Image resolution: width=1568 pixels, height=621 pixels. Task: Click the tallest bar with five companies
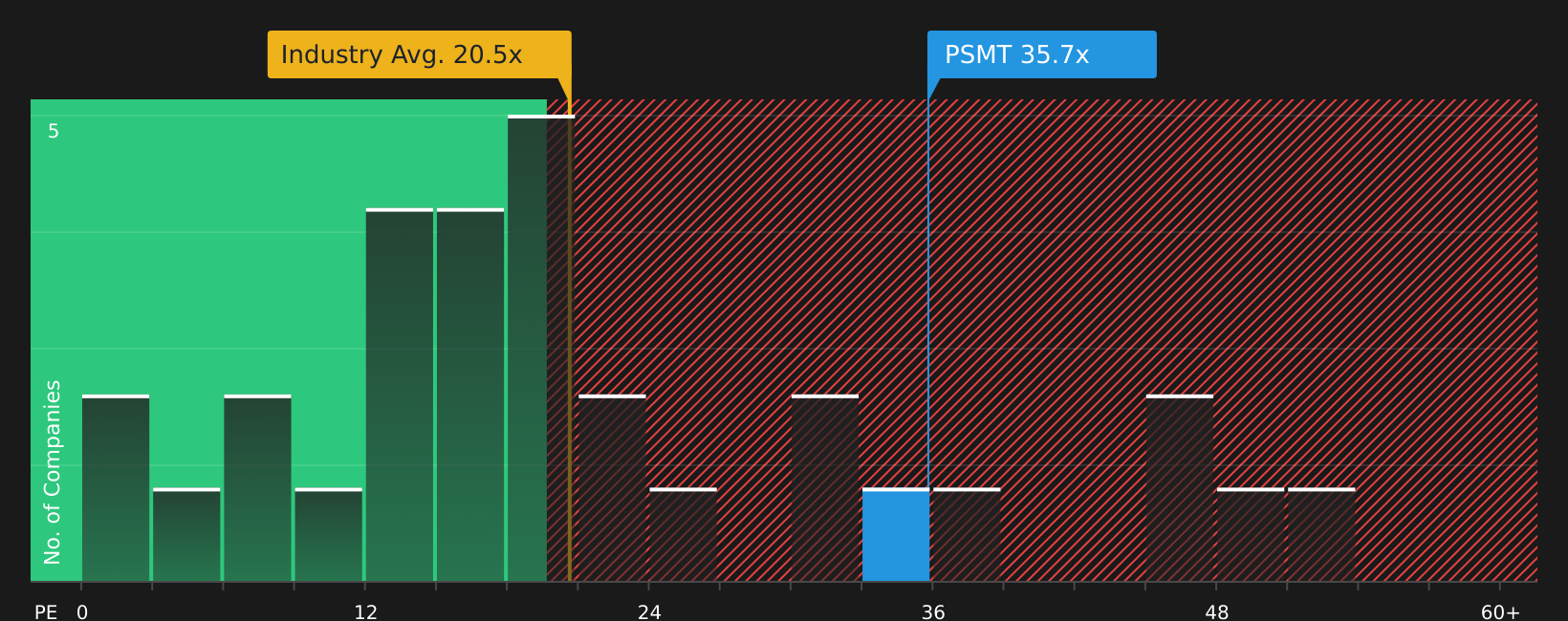541,349
